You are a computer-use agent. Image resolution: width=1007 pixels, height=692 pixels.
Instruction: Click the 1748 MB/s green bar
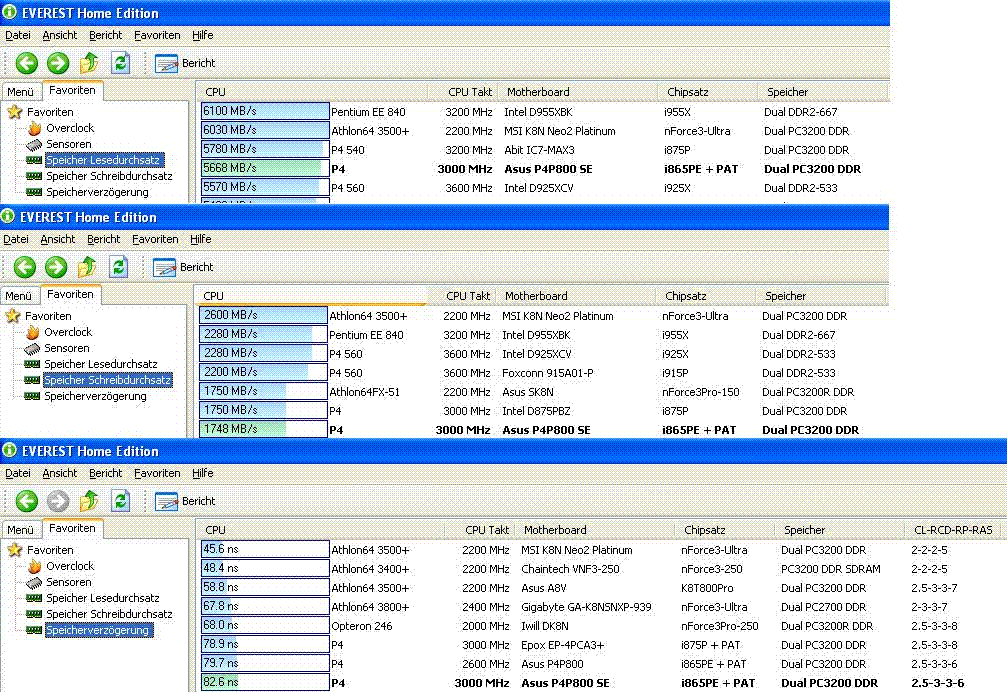pos(263,429)
